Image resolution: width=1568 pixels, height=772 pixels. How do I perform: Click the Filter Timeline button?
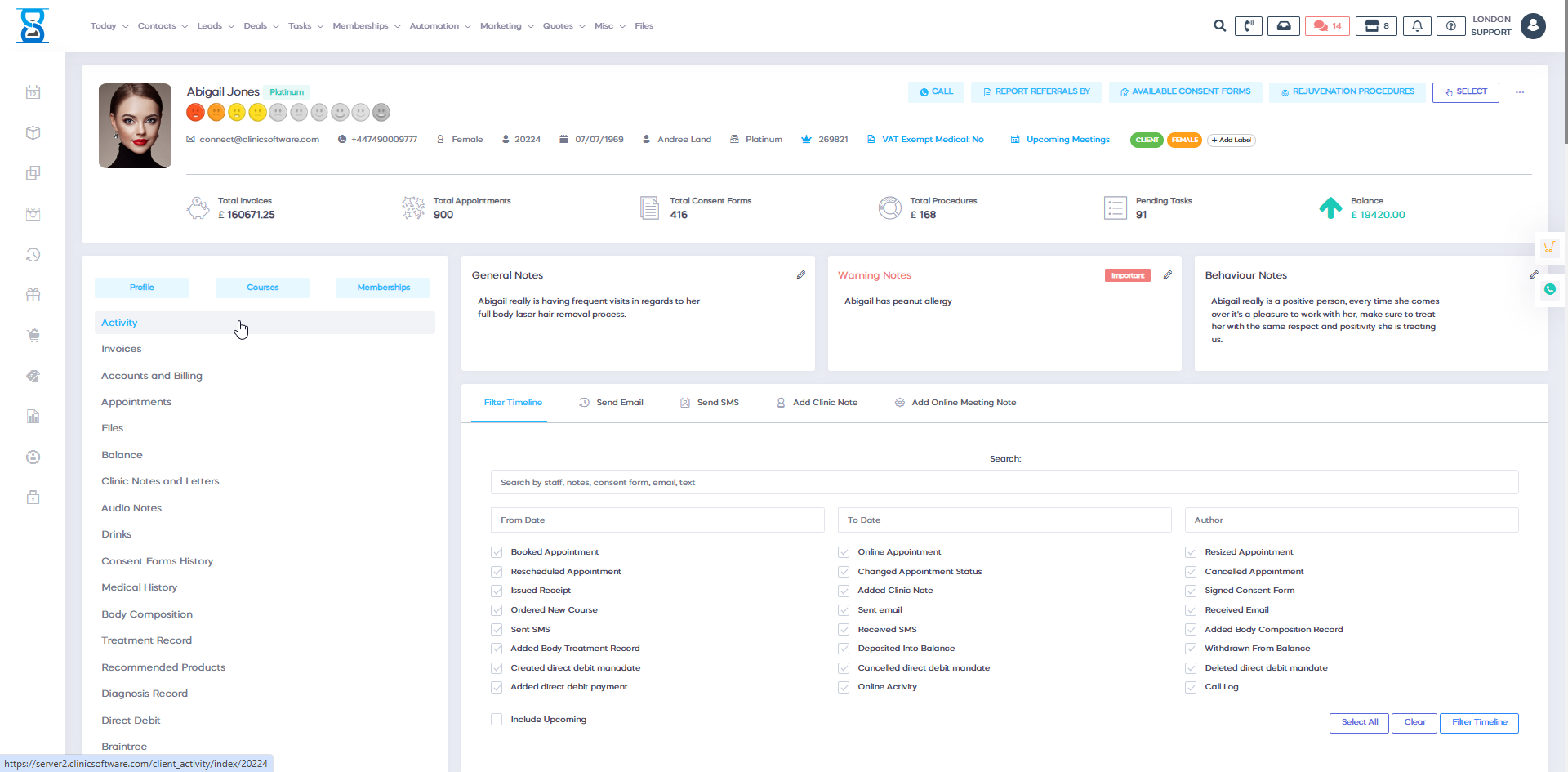1479,722
